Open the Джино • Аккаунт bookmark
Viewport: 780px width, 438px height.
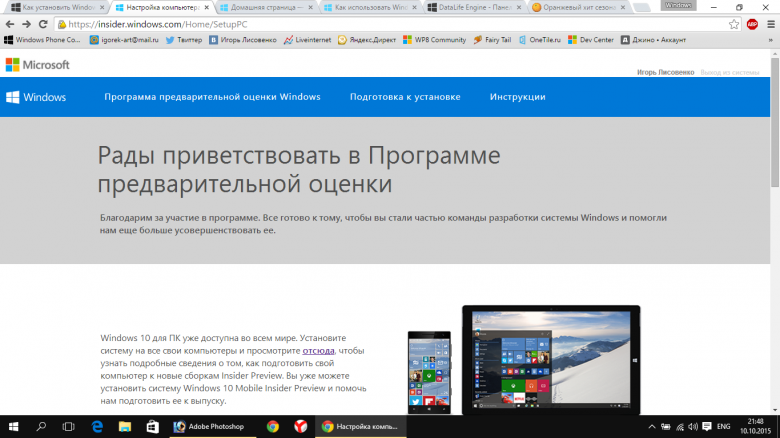pyautogui.click(x=654, y=40)
